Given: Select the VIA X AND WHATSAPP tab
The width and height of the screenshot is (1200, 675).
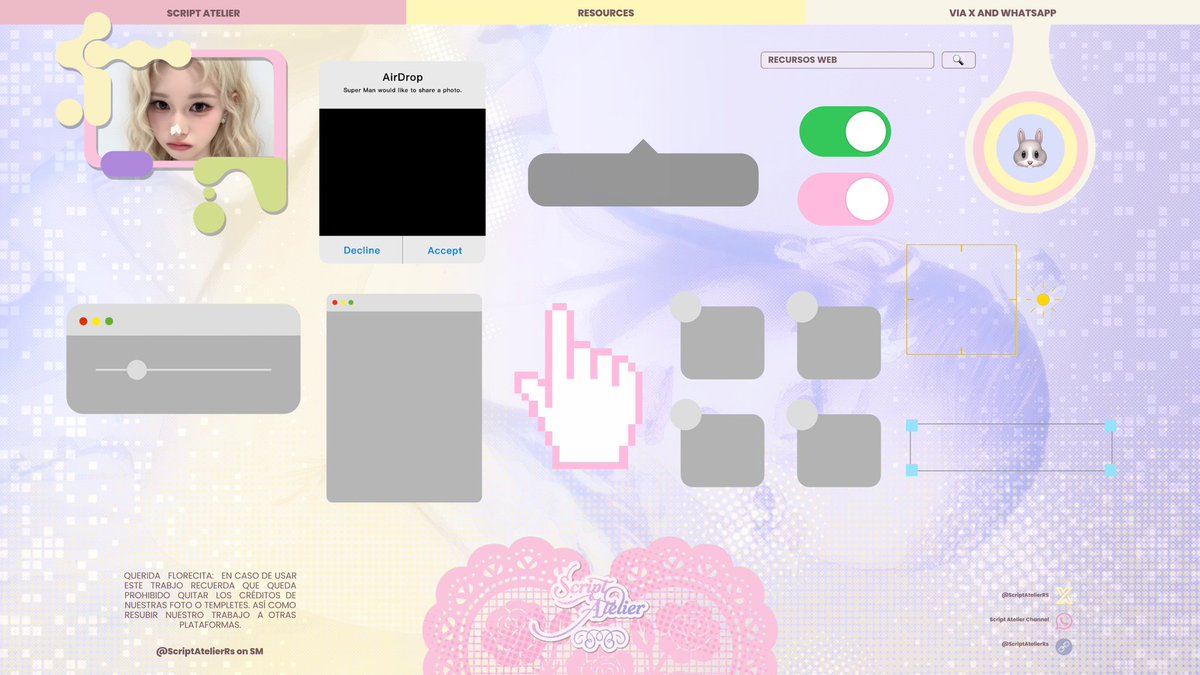Looking at the screenshot, I should click(1002, 13).
